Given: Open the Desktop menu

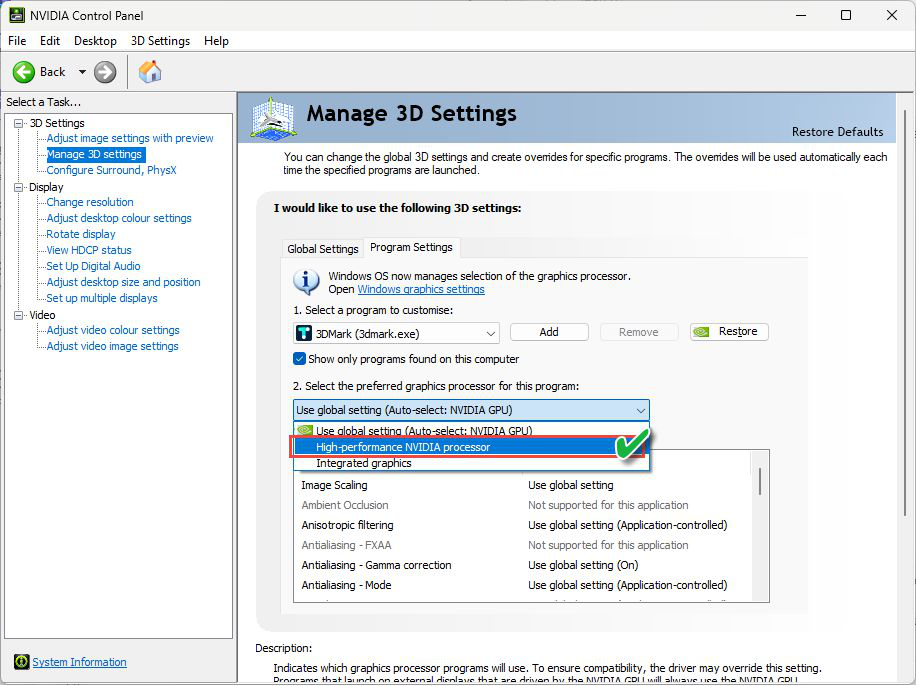Looking at the screenshot, I should [95, 41].
